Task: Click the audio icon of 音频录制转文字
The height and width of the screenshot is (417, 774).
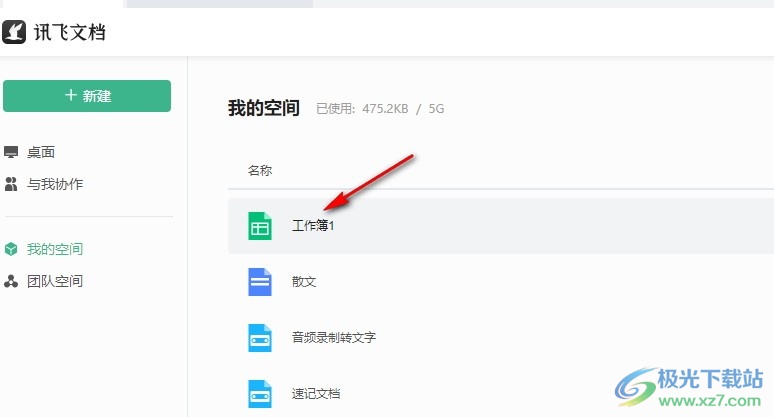Action: pyautogui.click(x=260, y=338)
